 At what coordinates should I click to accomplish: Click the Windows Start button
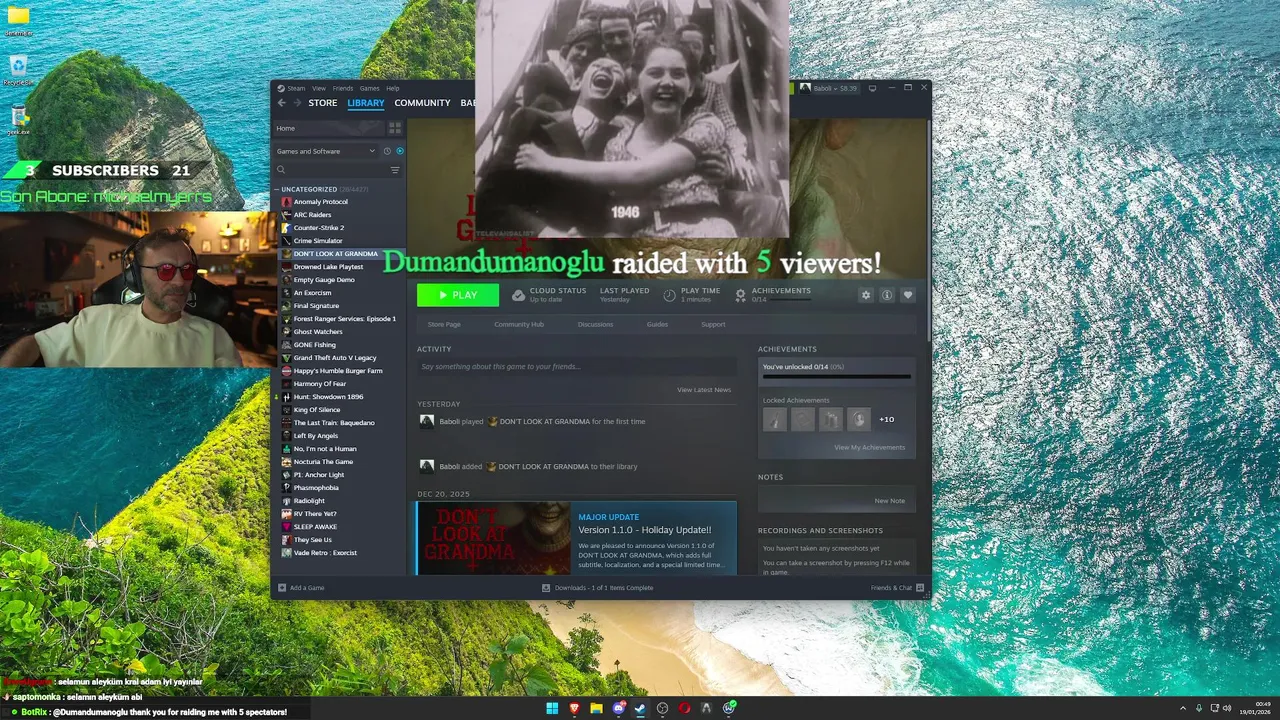[552, 708]
